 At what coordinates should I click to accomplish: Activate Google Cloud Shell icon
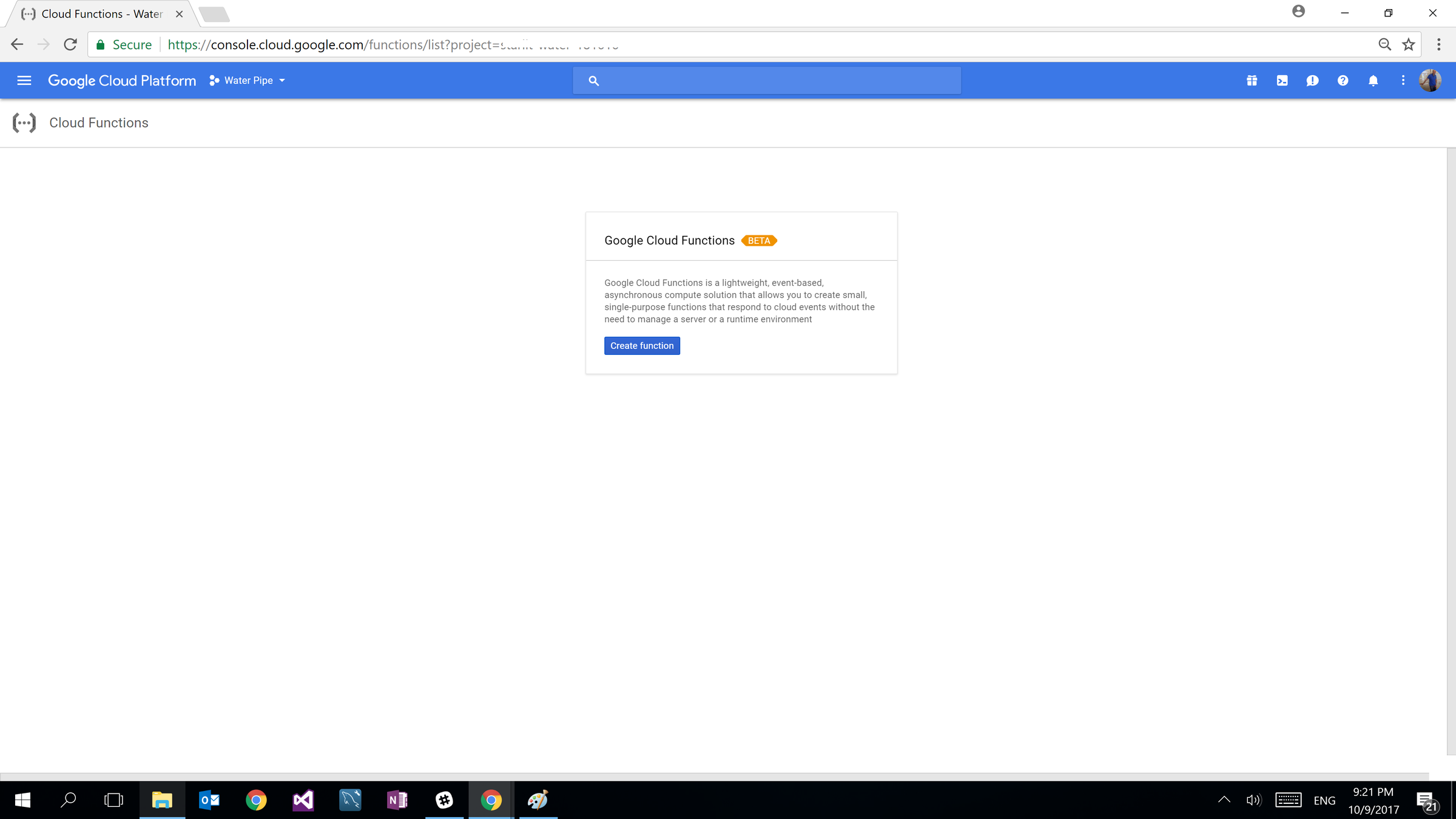pyautogui.click(x=1282, y=81)
